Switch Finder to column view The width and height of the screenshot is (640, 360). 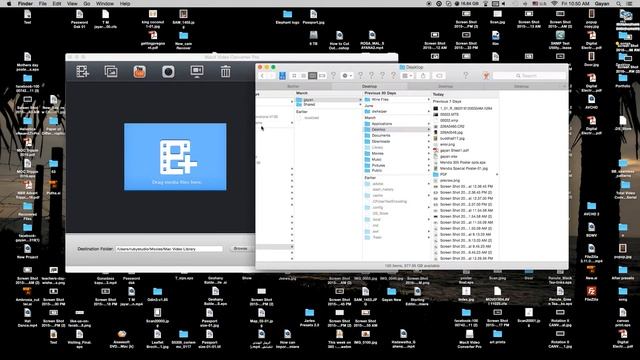(313, 76)
